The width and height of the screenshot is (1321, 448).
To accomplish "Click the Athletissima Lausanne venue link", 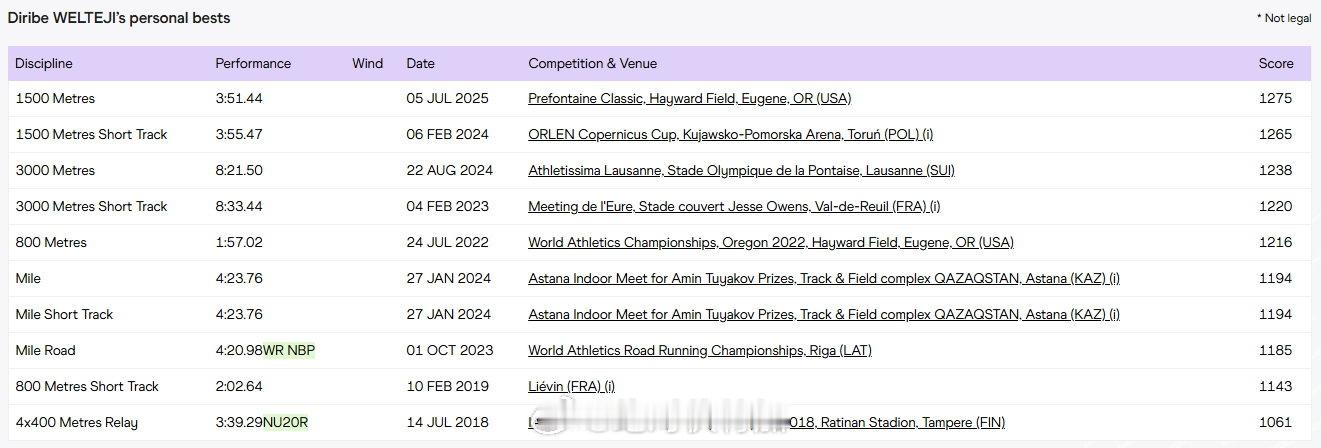I will coord(741,171).
